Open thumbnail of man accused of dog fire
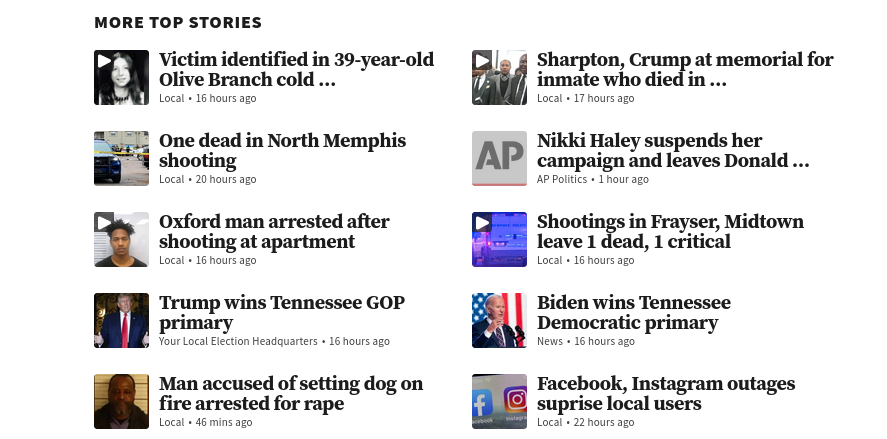 (x=121, y=401)
